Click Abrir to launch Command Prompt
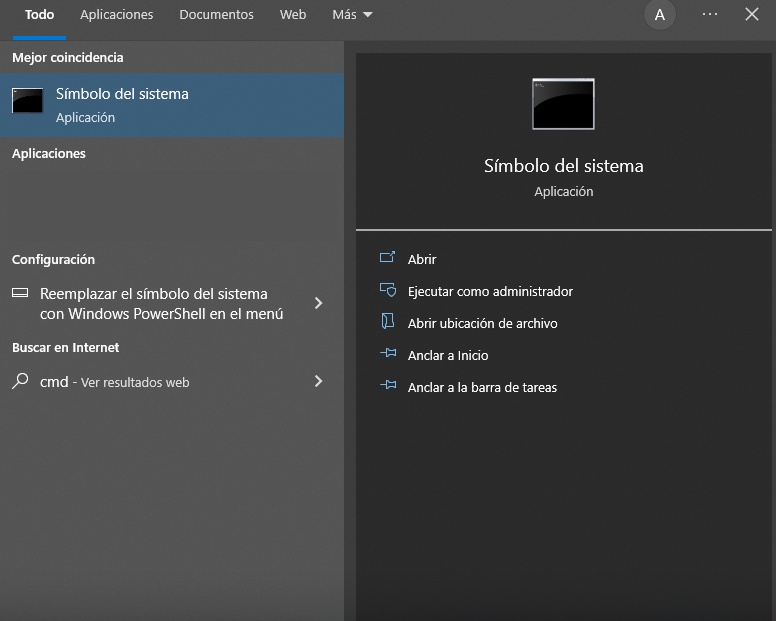This screenshot has height=621, width=776. (x=422, y=259)
